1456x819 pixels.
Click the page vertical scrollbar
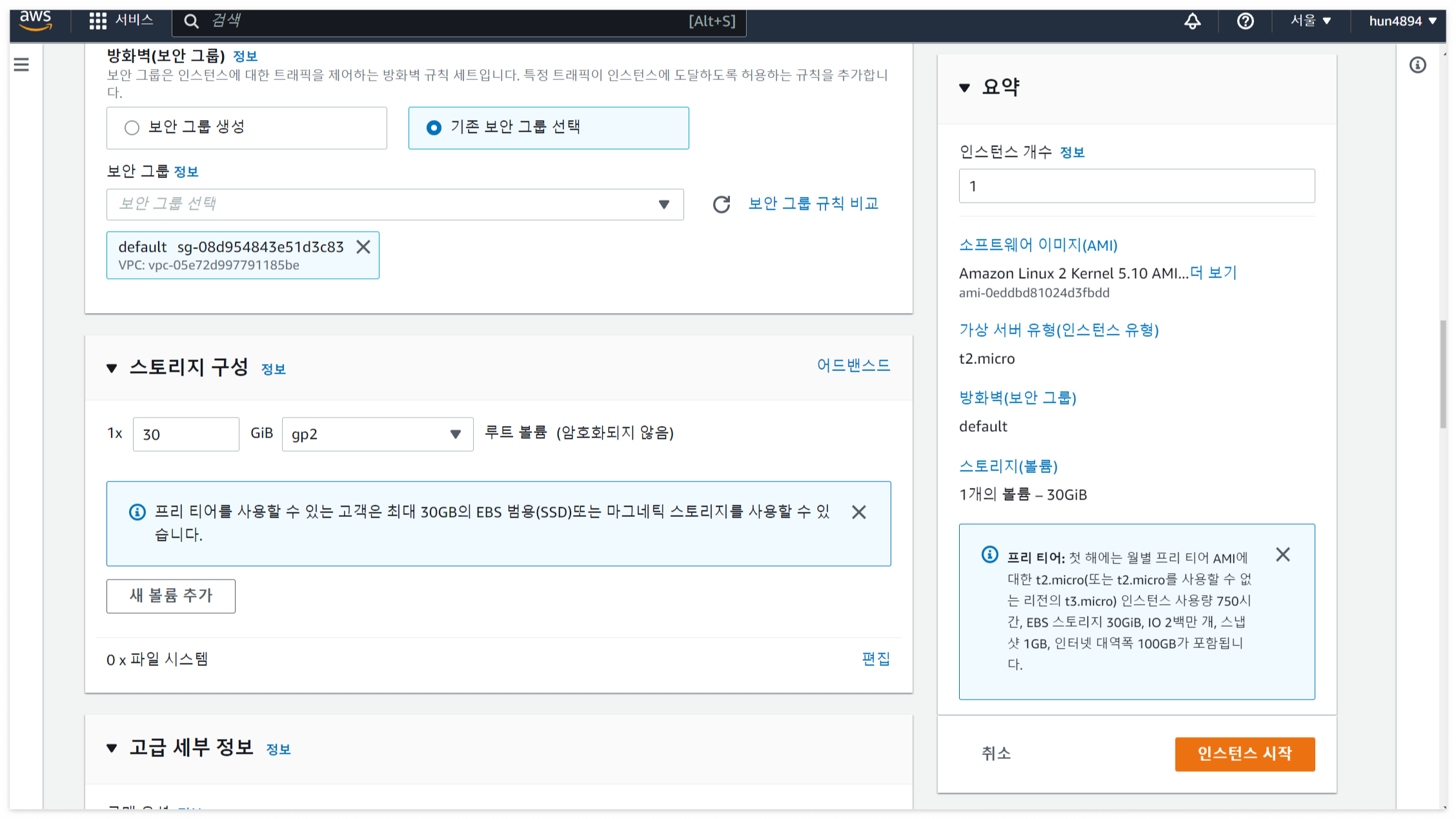(1443, 374)
